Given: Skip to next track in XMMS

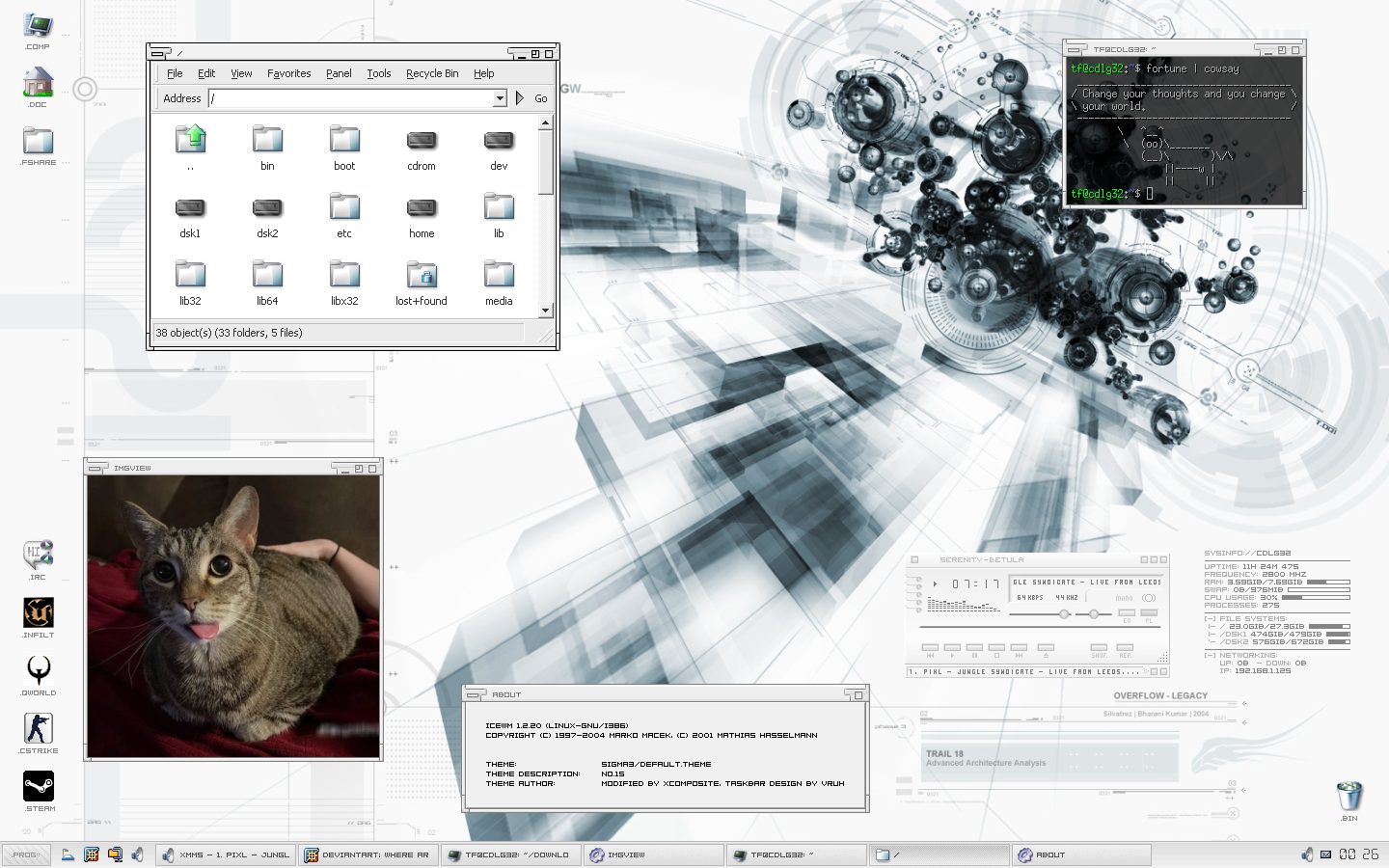Looking at the screenshot, I should click(1019, 648).
